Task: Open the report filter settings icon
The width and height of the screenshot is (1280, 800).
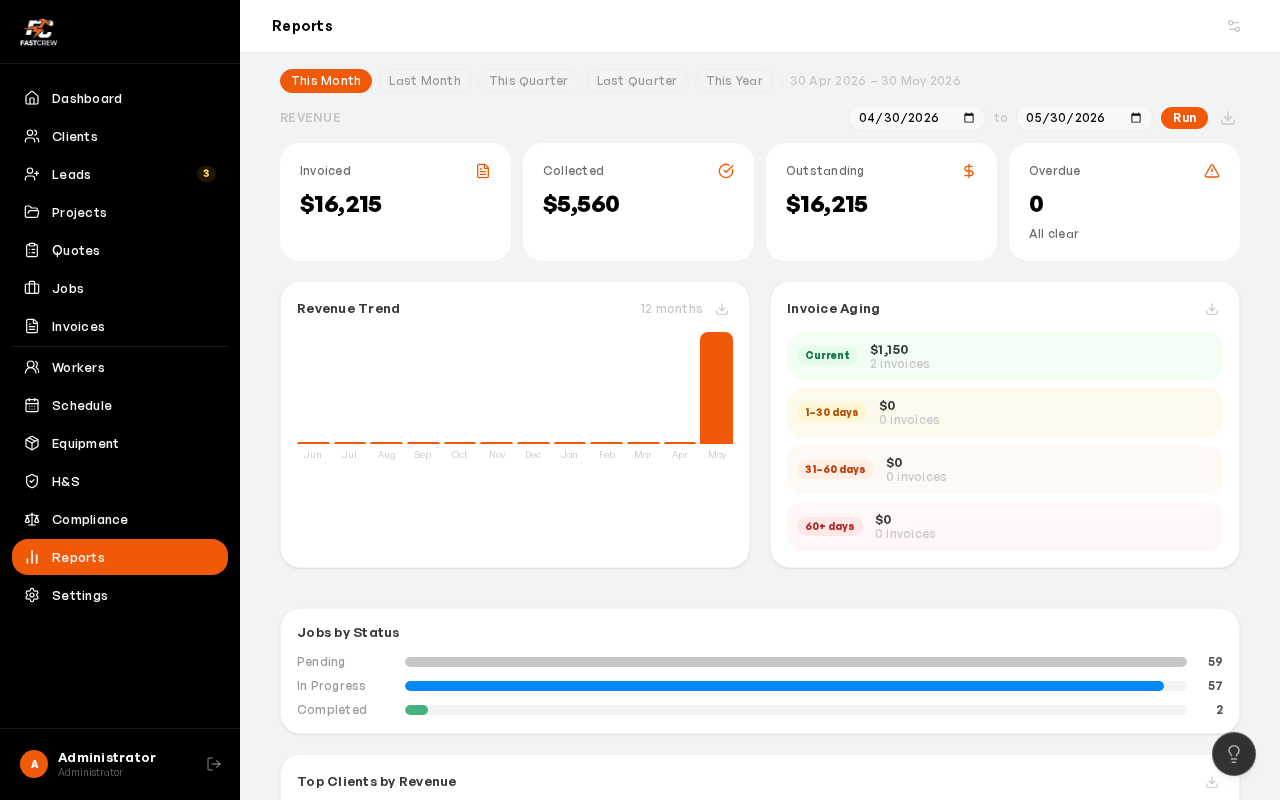Action: click(x=1234, y=26)
